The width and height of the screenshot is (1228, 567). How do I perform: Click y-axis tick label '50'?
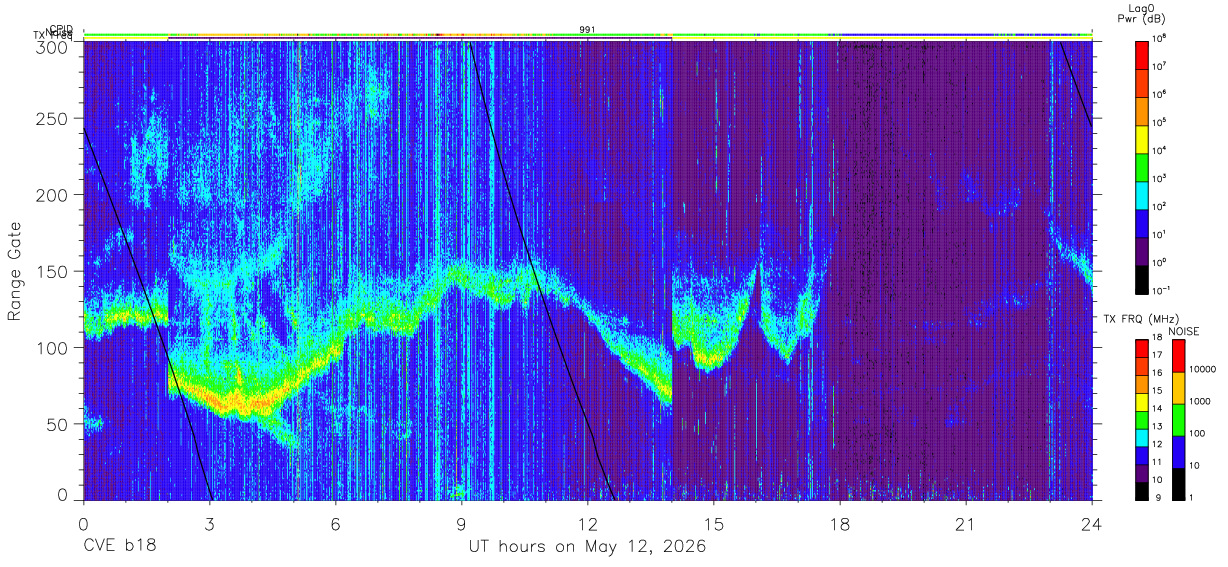(57, 424)
